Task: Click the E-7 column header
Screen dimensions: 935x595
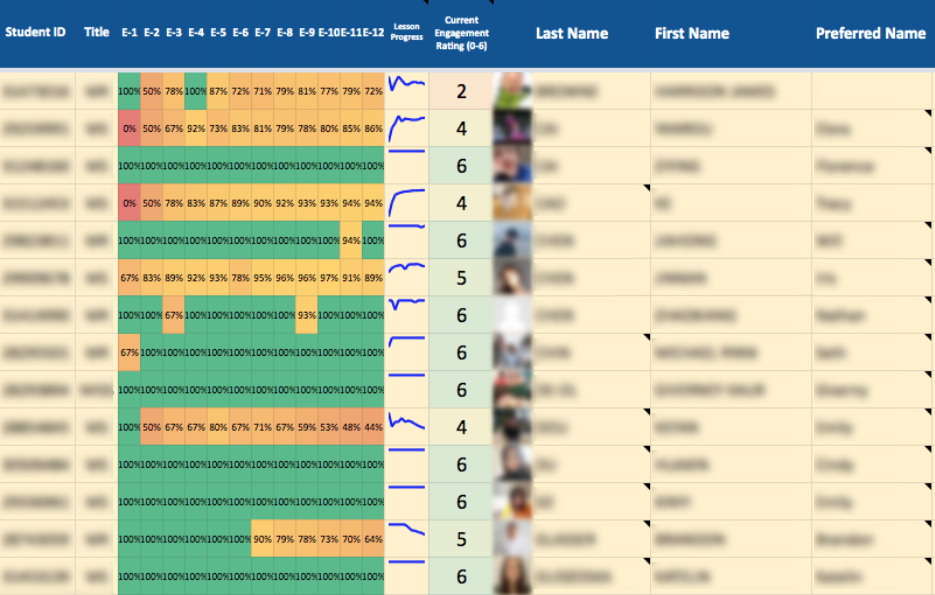Action: pyautogui.click(x=262, y=33)
